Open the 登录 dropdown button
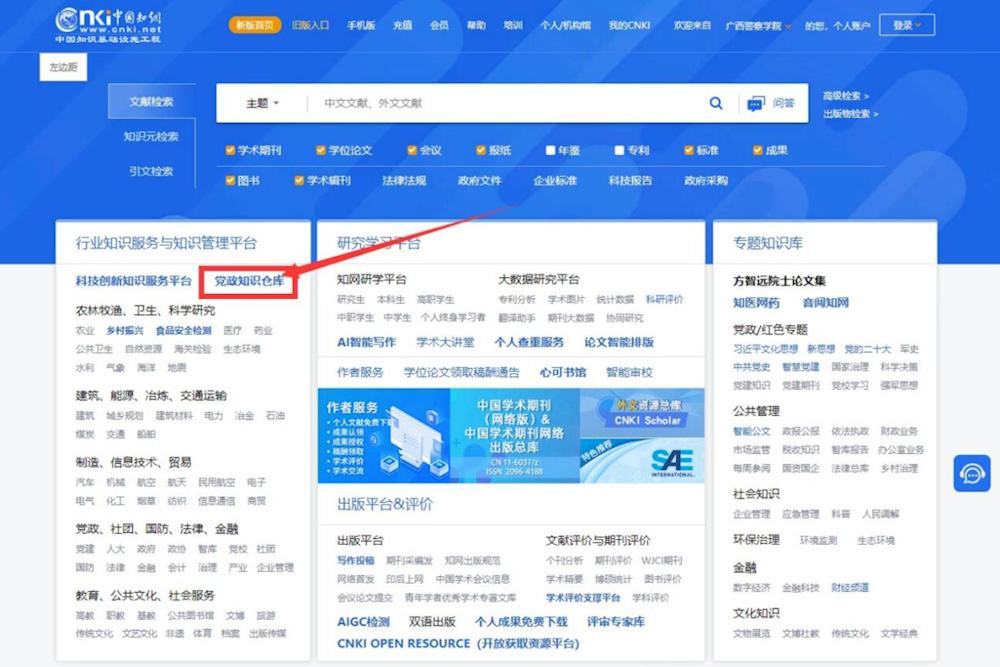The width and height of the screenshot is (1000, 667). tap(907, 25)
